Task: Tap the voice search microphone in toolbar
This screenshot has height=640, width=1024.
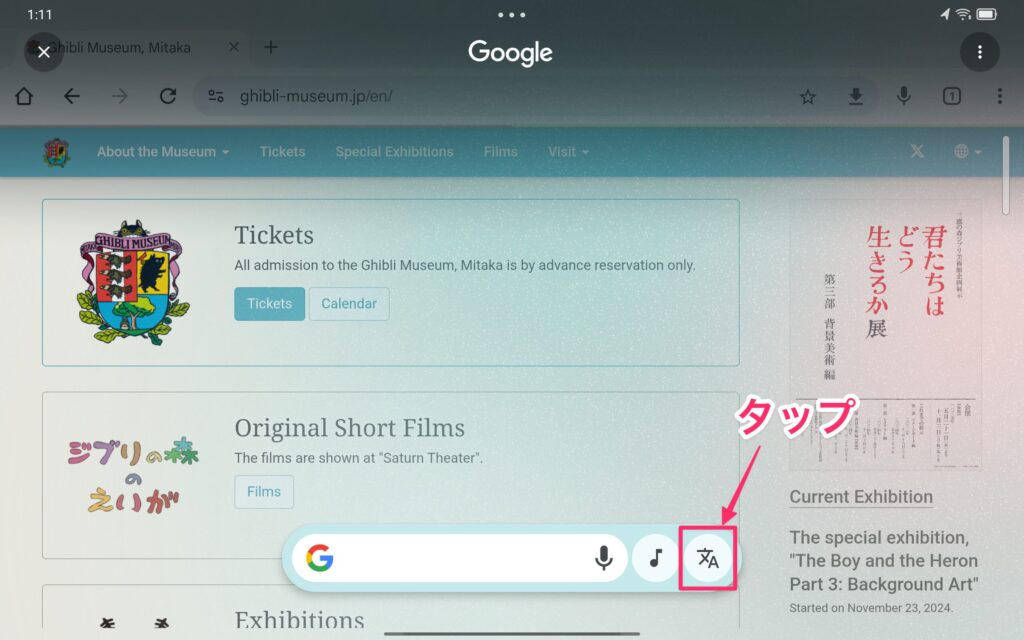Action: (904, 97)
